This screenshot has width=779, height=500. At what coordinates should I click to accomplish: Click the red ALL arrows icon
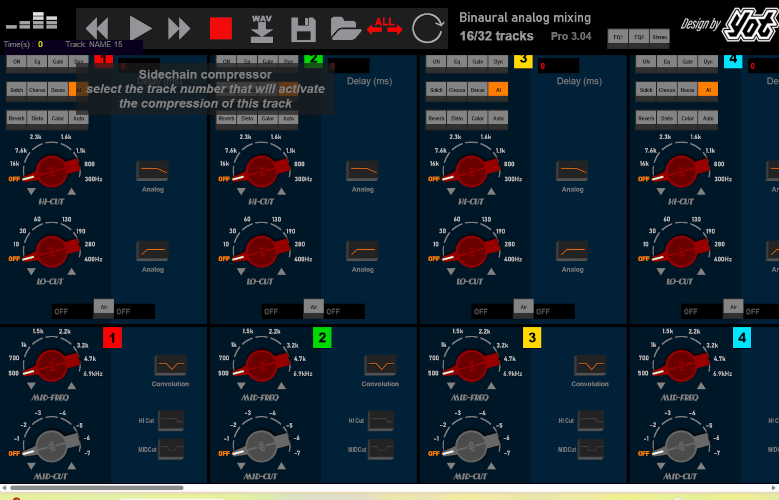(384, 27)
